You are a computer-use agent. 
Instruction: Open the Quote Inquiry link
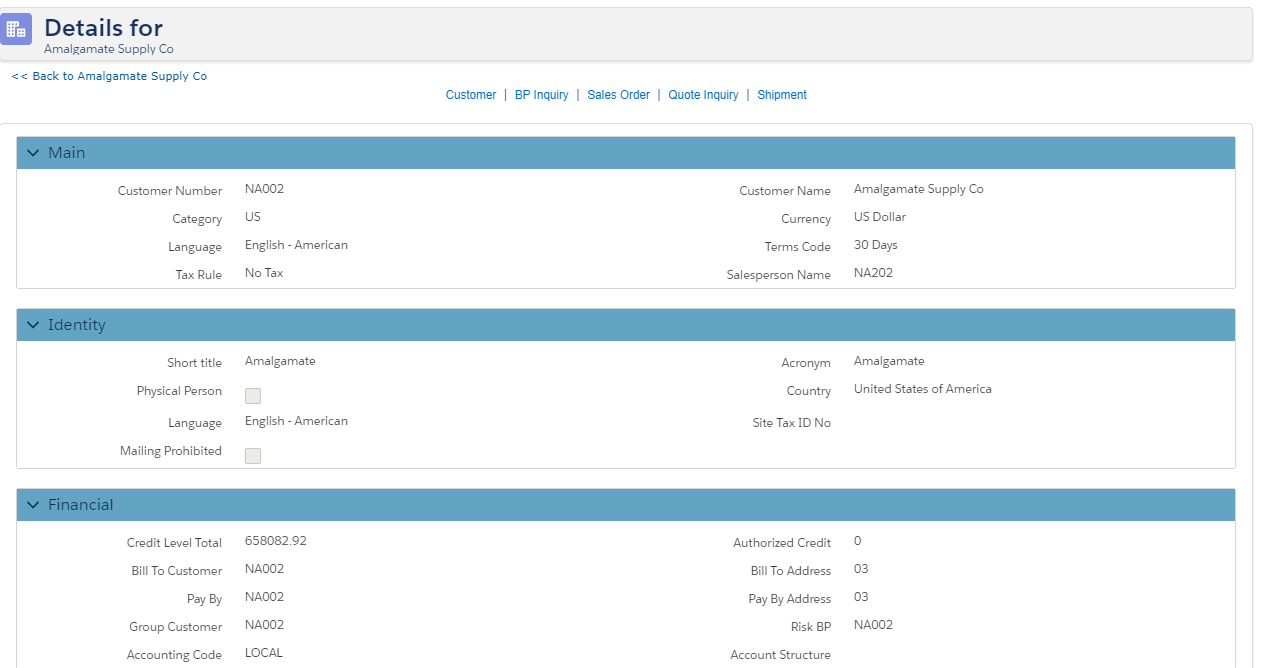pos(703,95)
